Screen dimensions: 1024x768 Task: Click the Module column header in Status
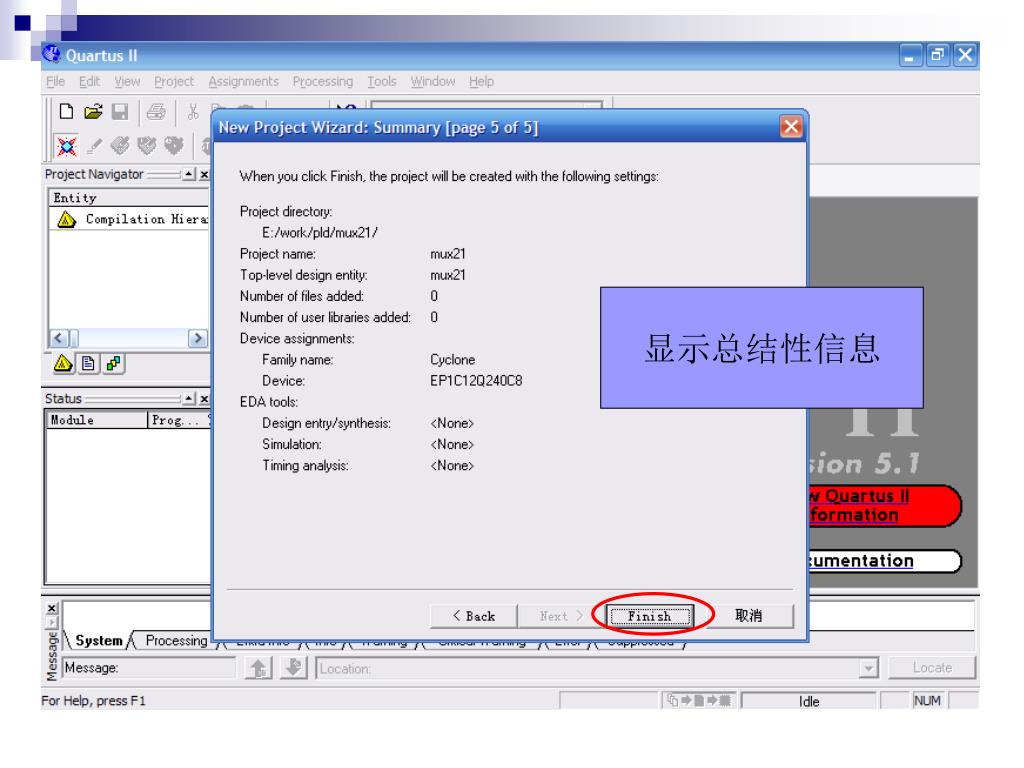tap(97, 420)
